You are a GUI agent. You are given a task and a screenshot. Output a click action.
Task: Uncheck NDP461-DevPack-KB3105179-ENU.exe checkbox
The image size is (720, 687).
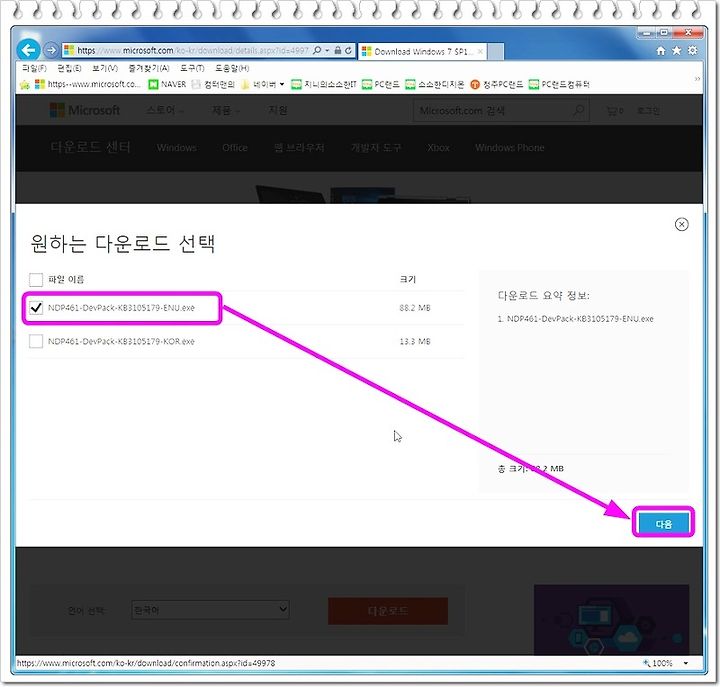(36, 307)
